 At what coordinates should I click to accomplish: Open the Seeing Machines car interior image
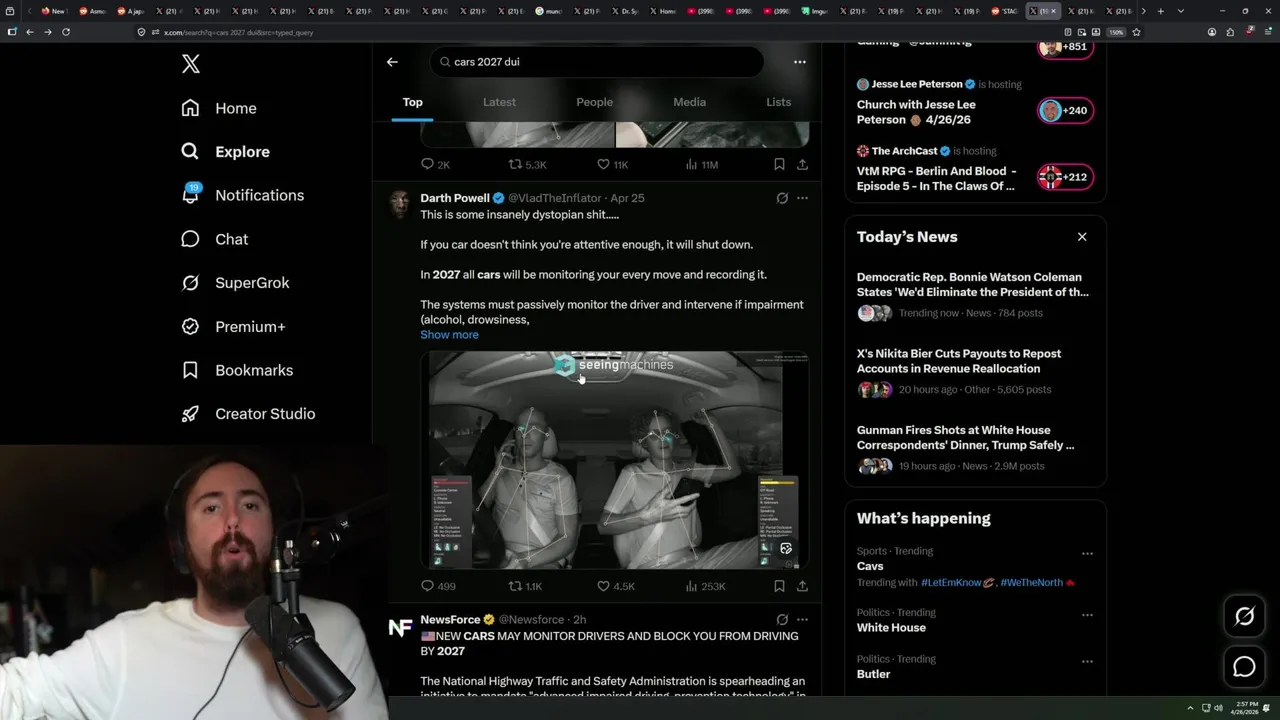[x=614, y=459]
